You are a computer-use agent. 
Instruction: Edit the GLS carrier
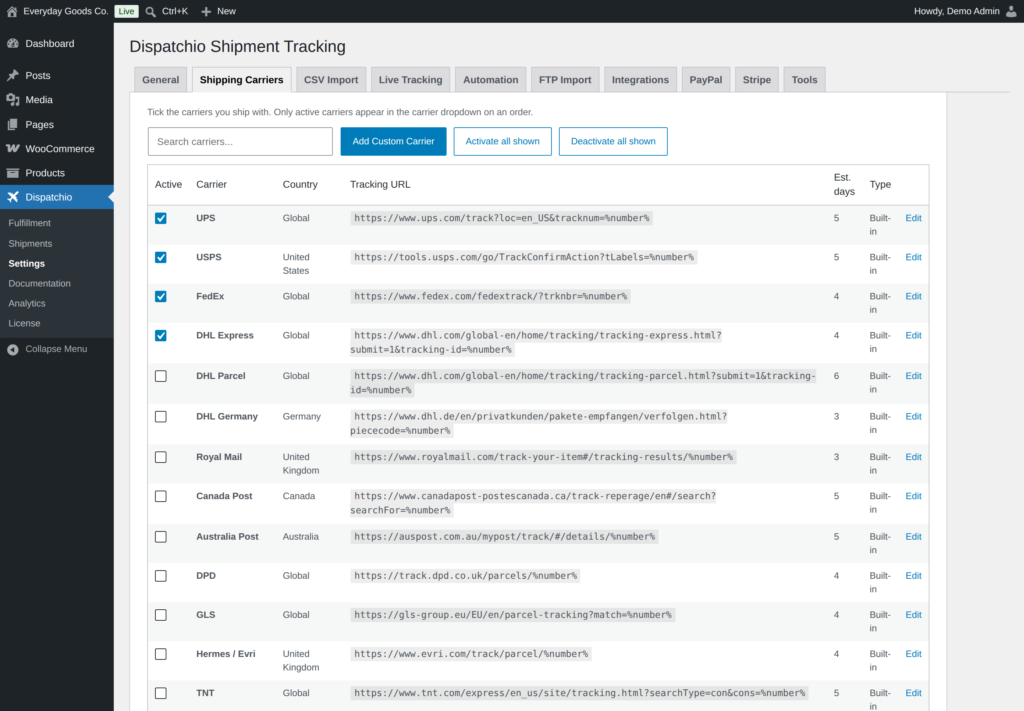pos(913,615)
